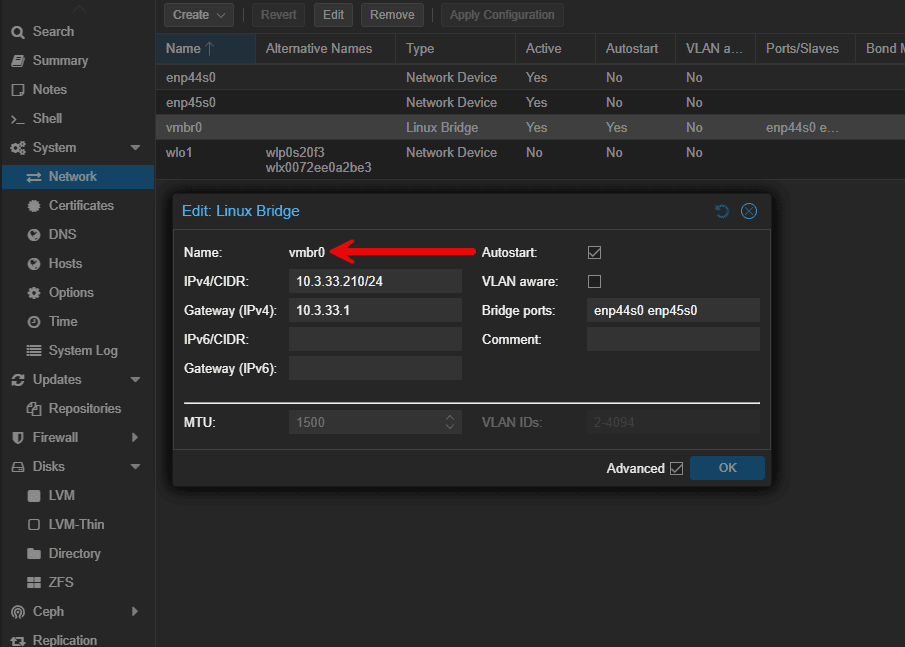905x647 pixels.
Task: Click into the Comment input field
Action: [672, 339]
